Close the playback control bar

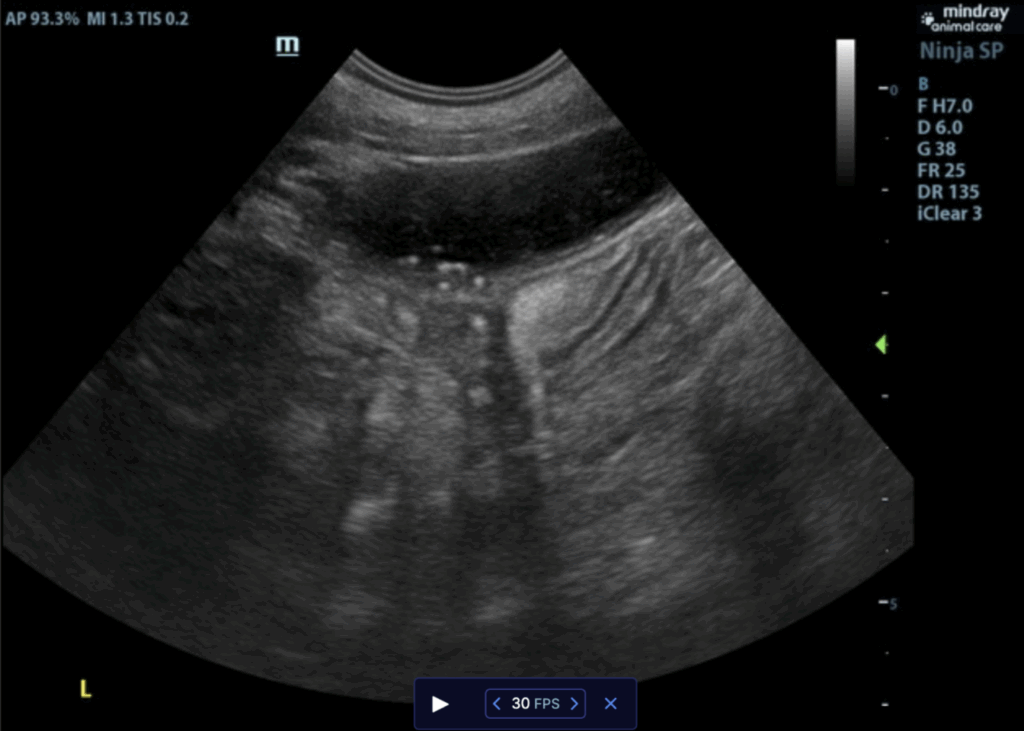611,704
